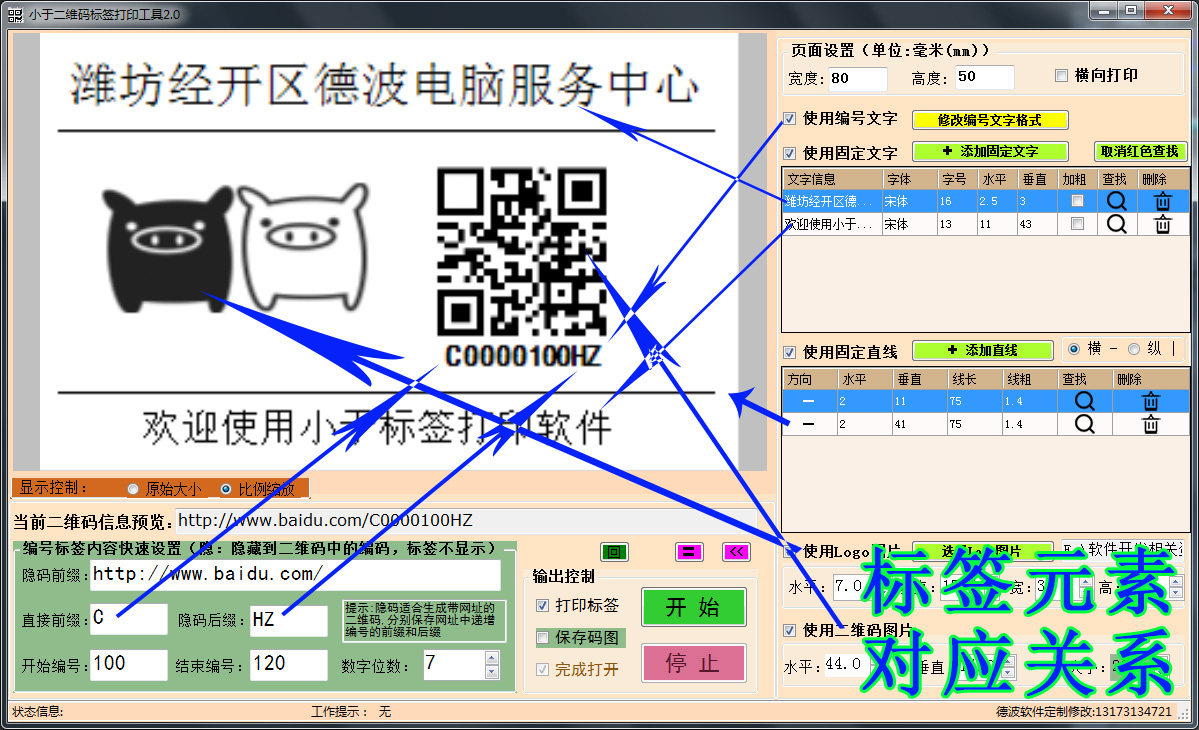Screen dimensions: 1199x730
Task: Click the 取消红色查找 button
Action: point(1139,151)
